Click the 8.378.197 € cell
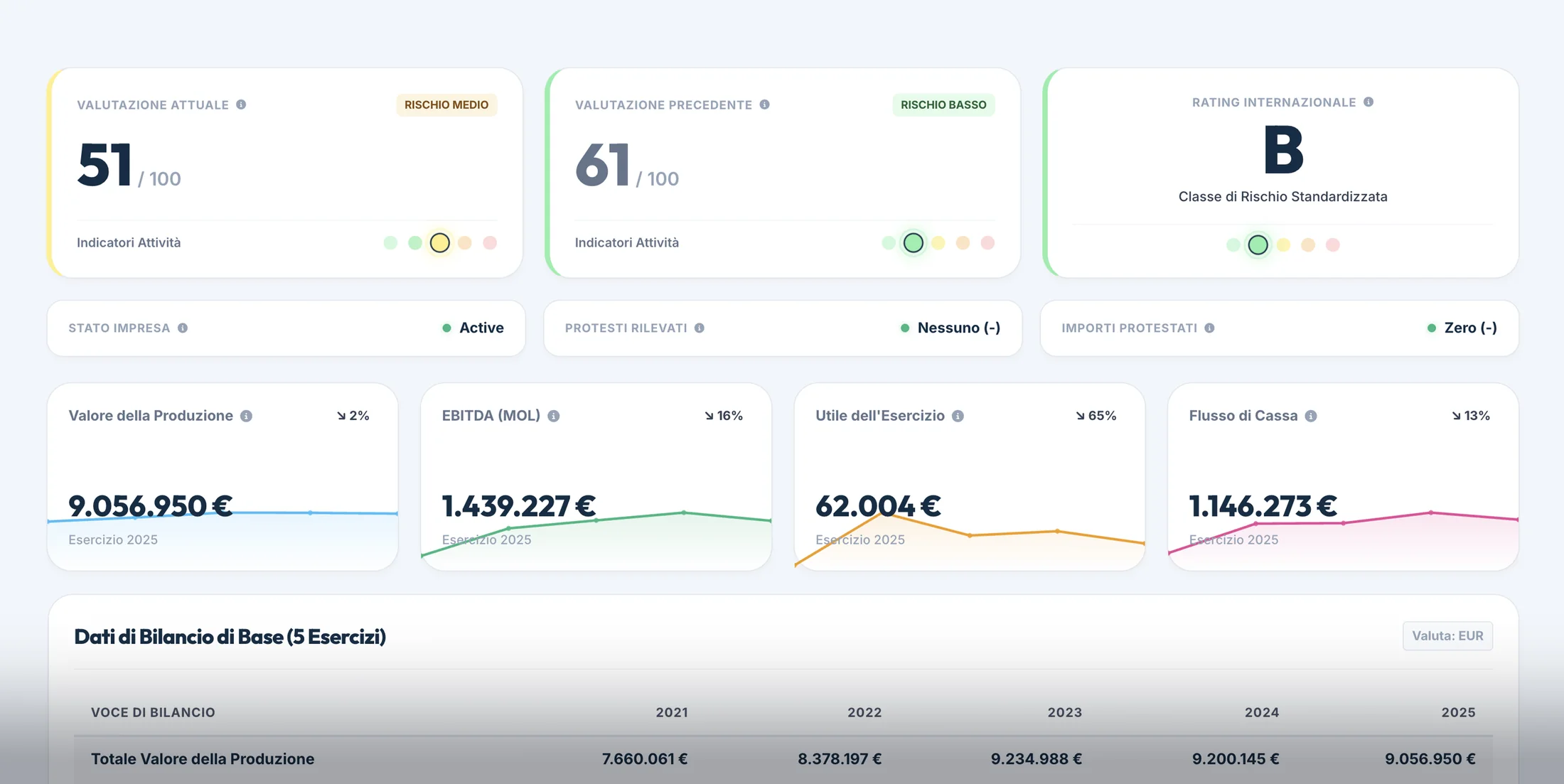The height and width of the screenshot is (784, 1564). [839, 758]
